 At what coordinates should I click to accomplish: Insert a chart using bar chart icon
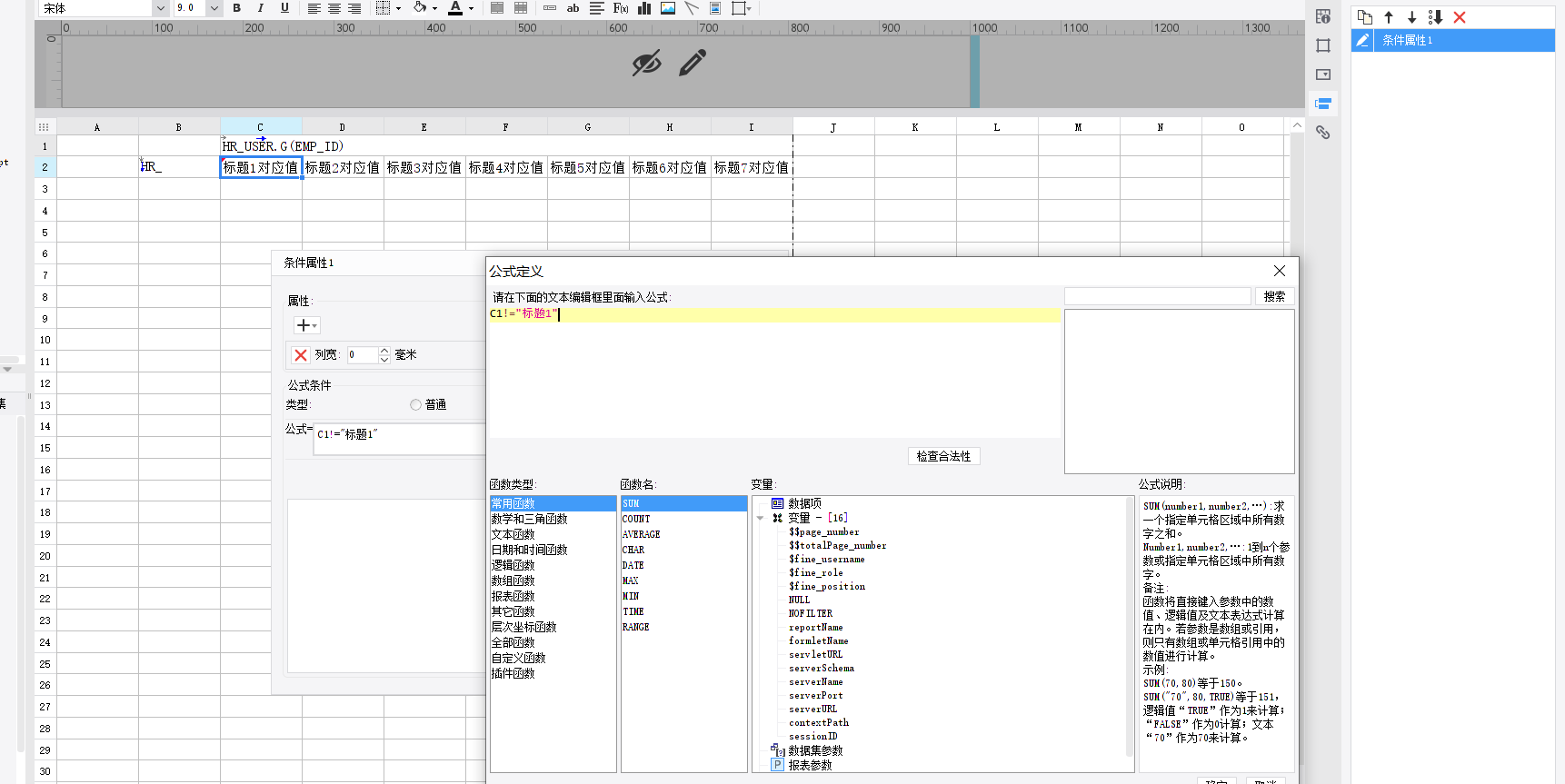[644, 8]
